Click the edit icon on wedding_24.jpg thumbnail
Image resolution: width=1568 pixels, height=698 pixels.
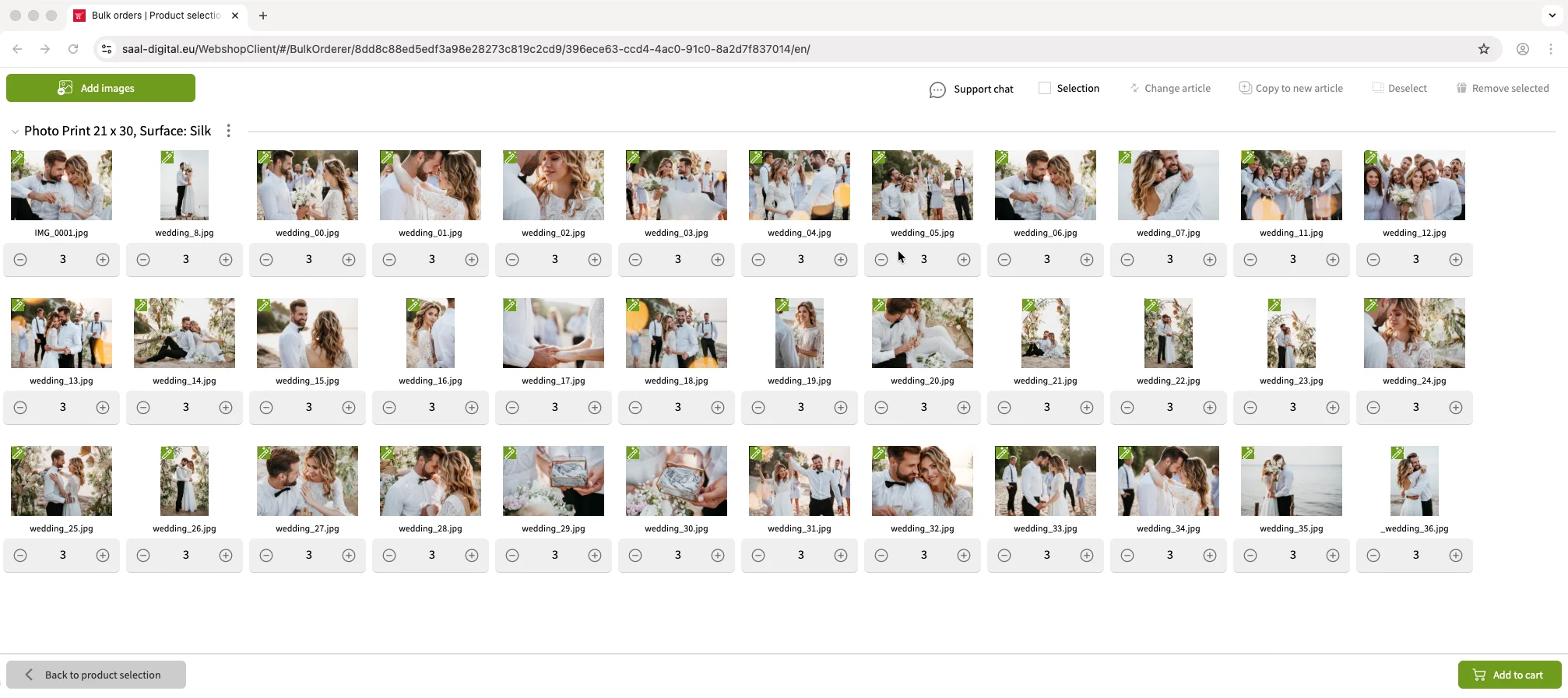[x=1371, y=306]
